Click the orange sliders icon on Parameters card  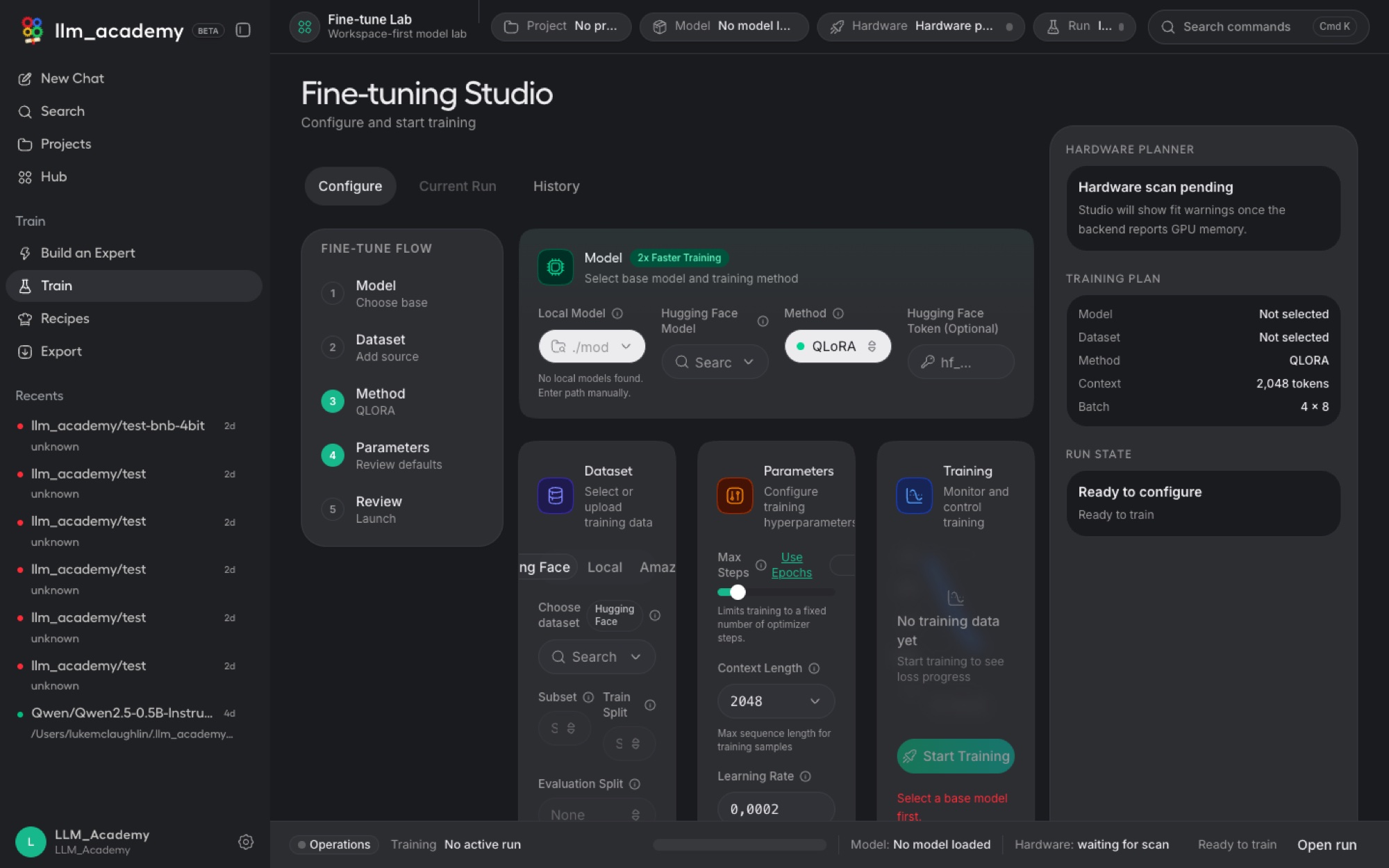pyautogui.click(x=735, y=495)
